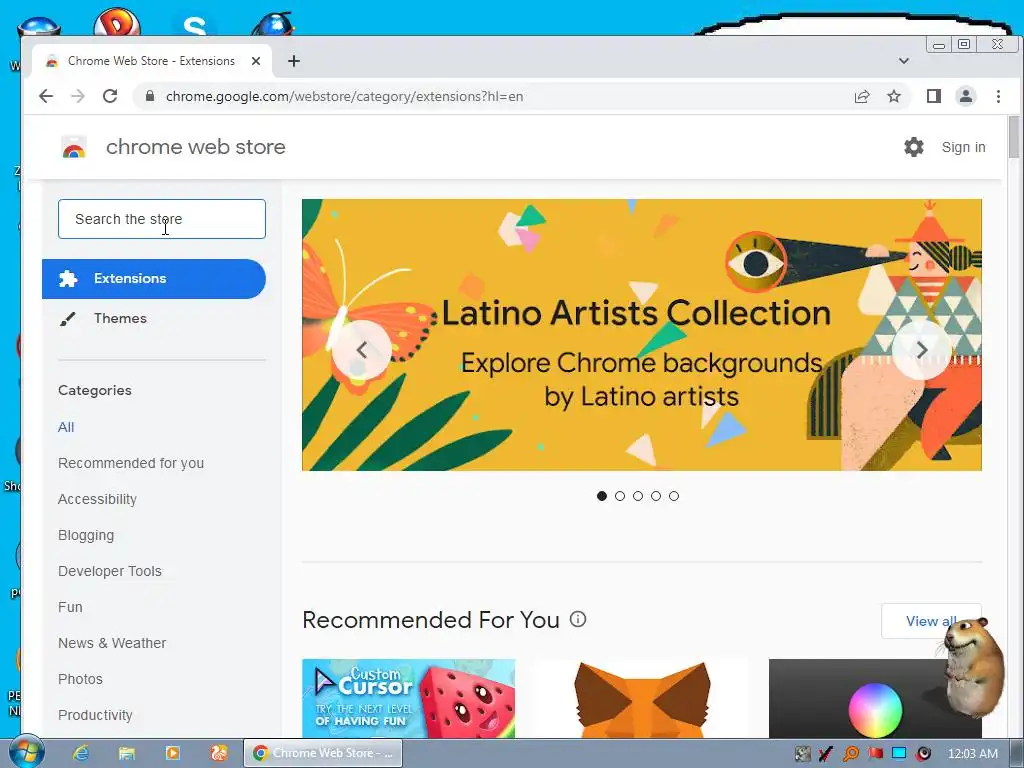The height and width of the screenshot is (768, 1024).
Task: Open the MetaMask fox extension card
Action: 642,698
